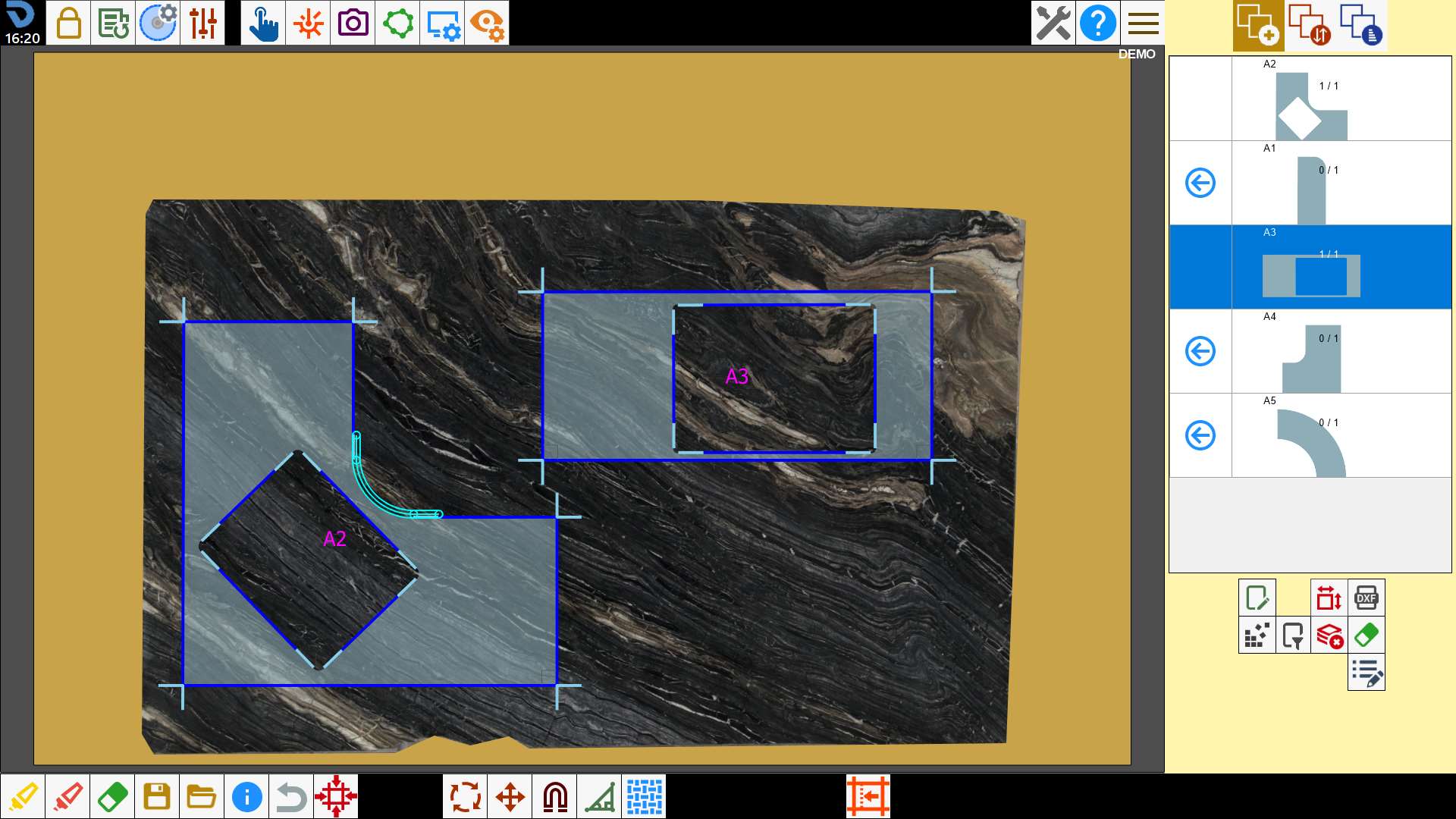
Task: Open the disc settings gear icon
Action: [x=158, y=23]
